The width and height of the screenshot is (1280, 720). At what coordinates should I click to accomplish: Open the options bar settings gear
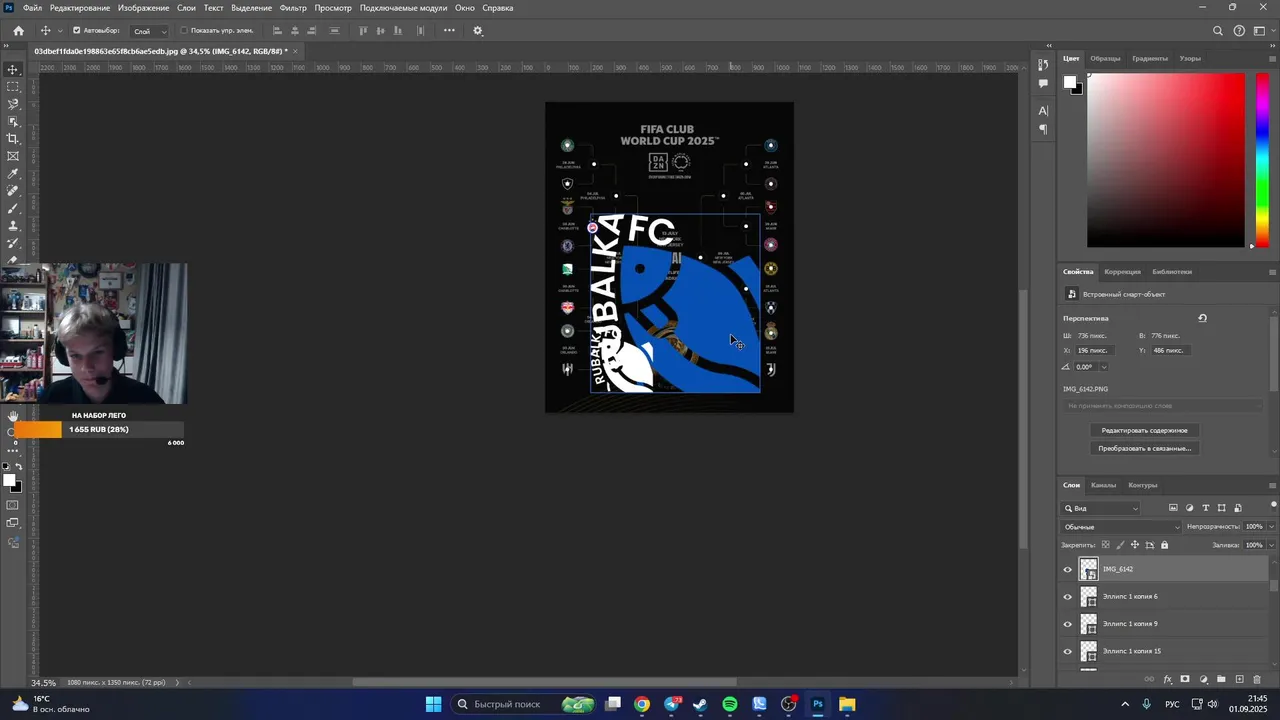pyautogui.click(x=478, y=31)
